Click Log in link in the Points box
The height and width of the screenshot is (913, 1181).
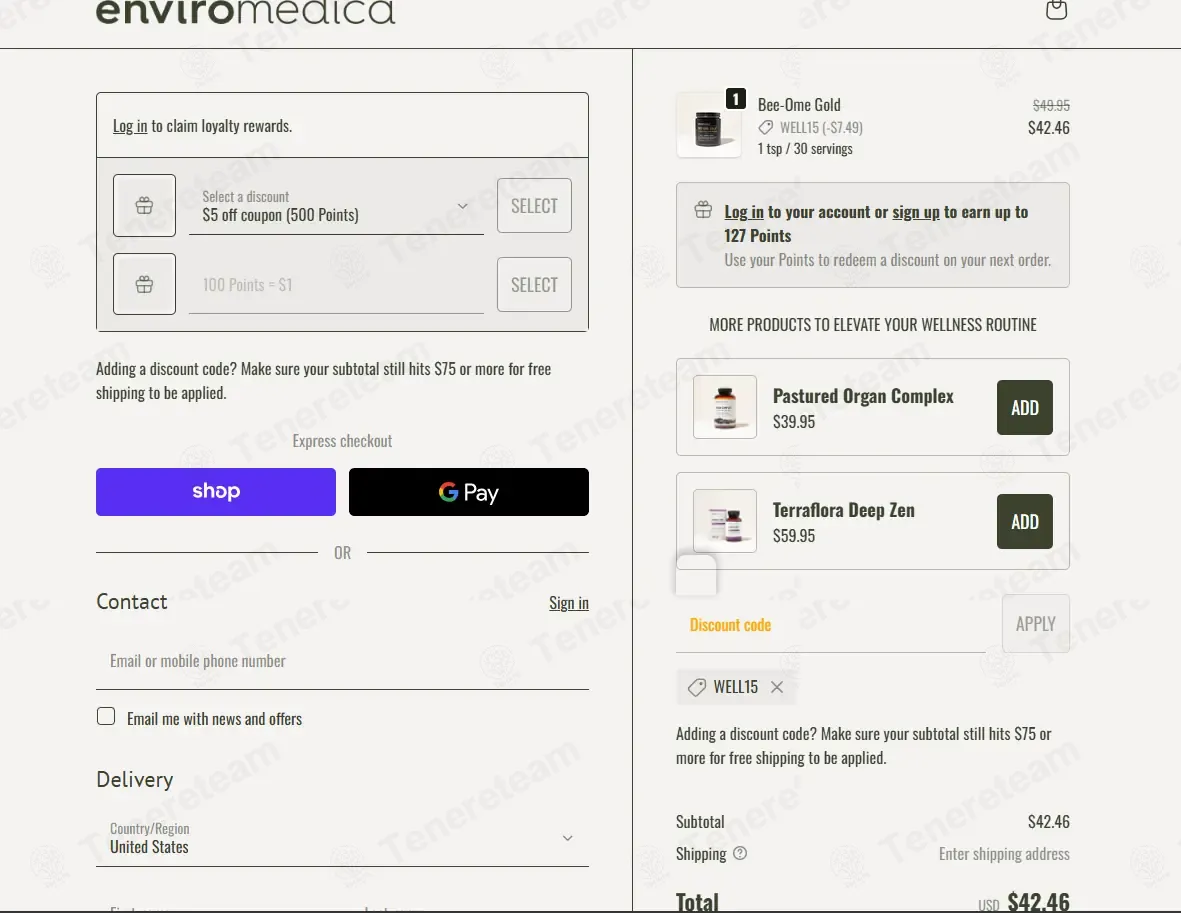tap(743, 212)
